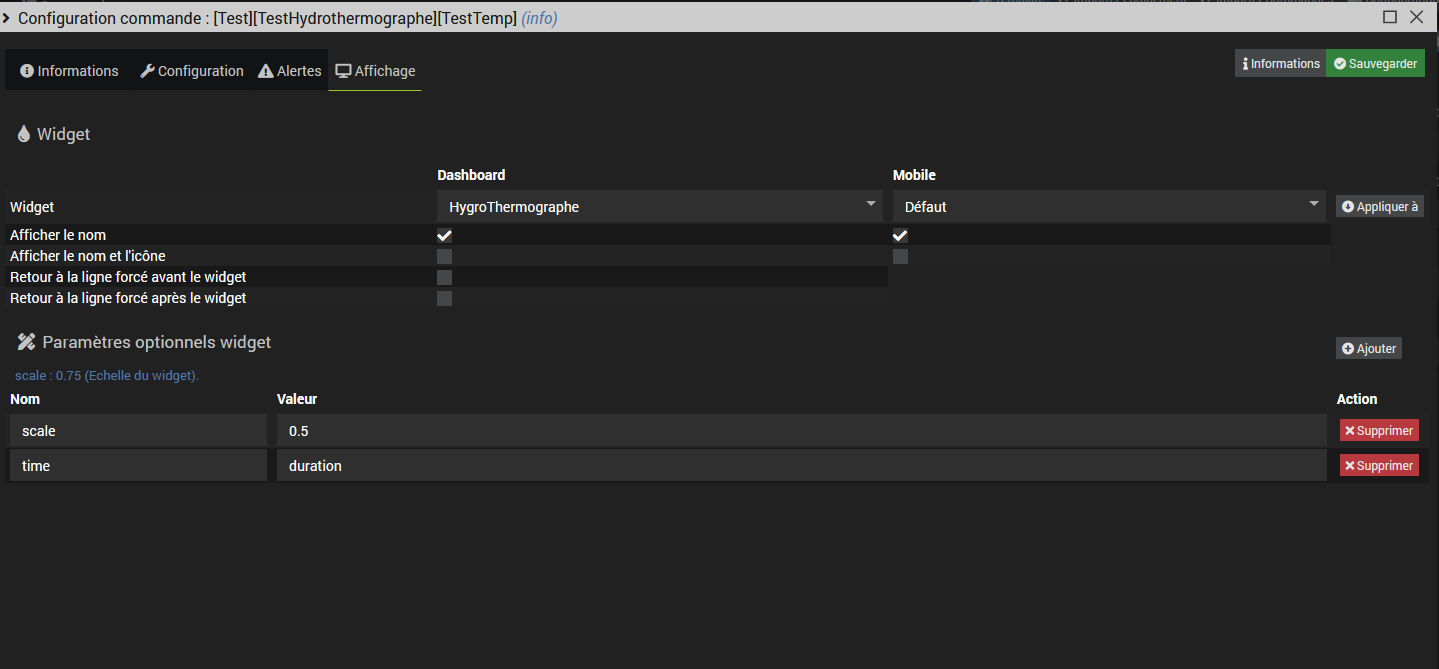The image size is (1439, 669).
Task: Uncheck Afficher le nom for Dashboard
Action: 445,236
